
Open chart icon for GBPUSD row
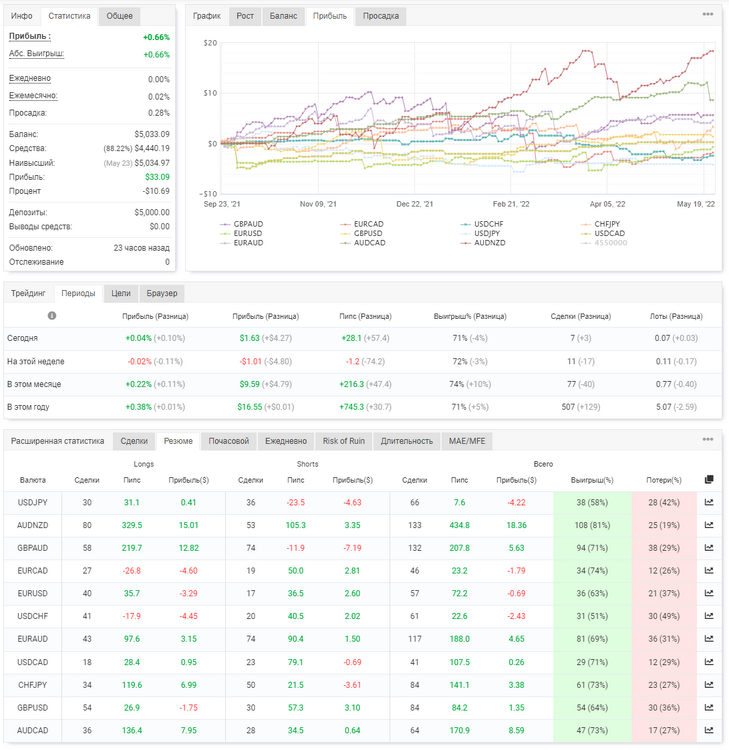709,707
